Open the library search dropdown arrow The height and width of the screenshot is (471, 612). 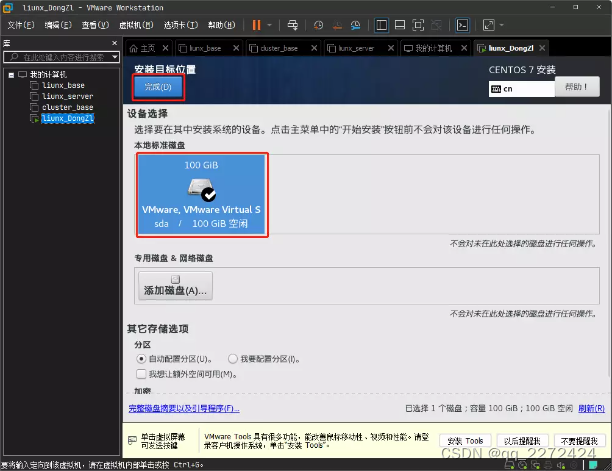tap(115, 57)
